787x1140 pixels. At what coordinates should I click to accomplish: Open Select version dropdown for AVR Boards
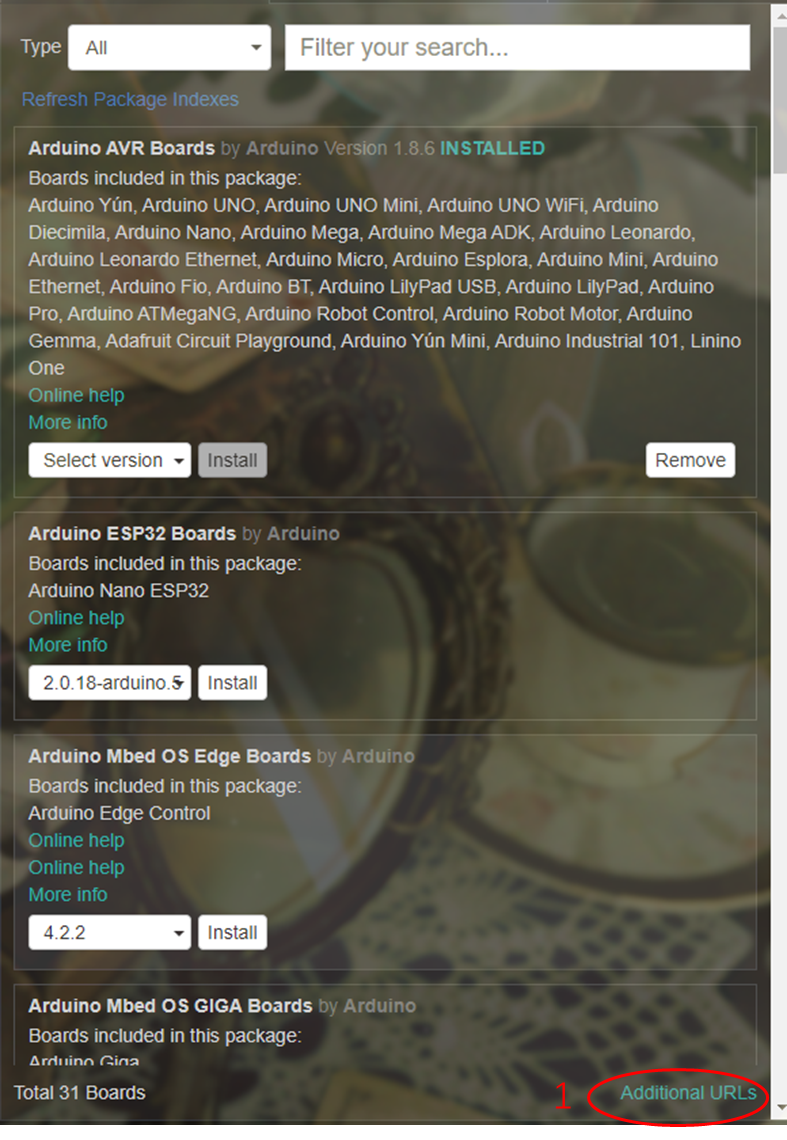pos(110,460)
